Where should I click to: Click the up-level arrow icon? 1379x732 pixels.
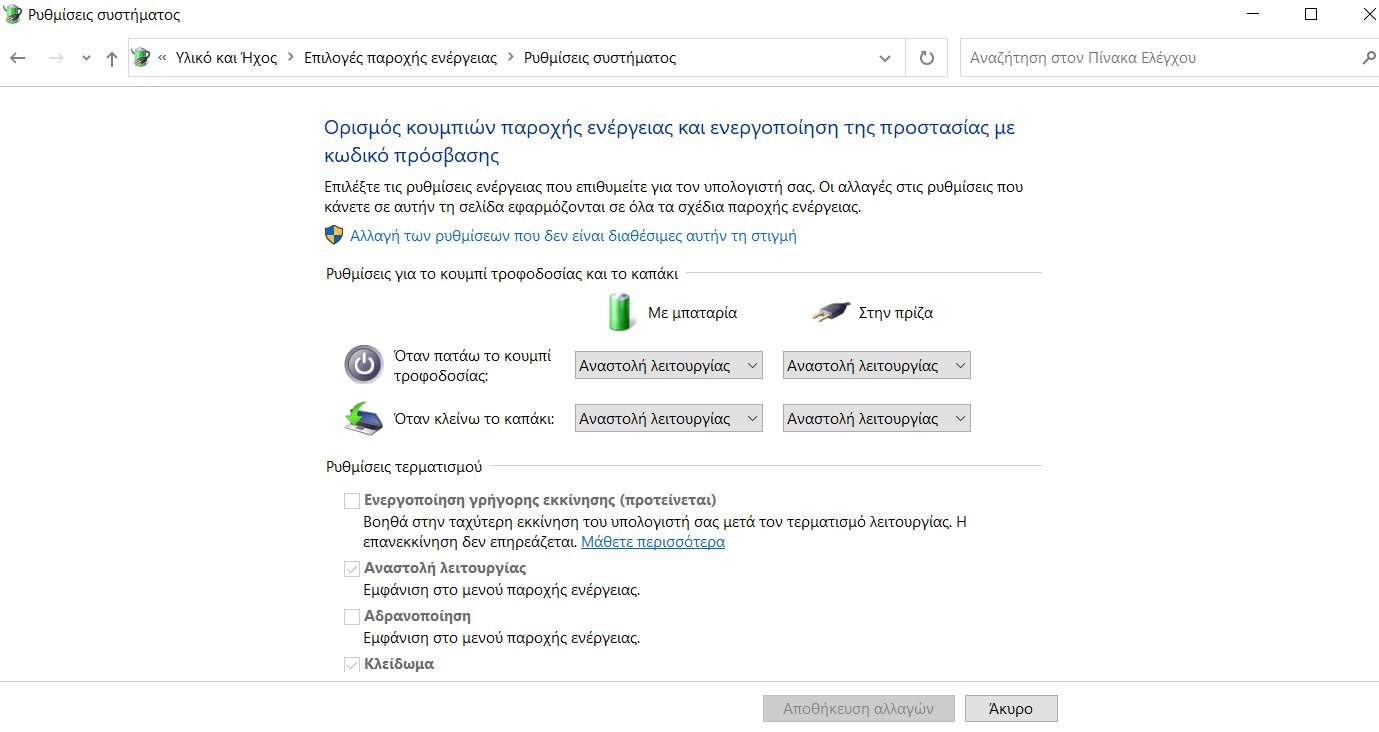pyautogui.click(x=112, y=58)
